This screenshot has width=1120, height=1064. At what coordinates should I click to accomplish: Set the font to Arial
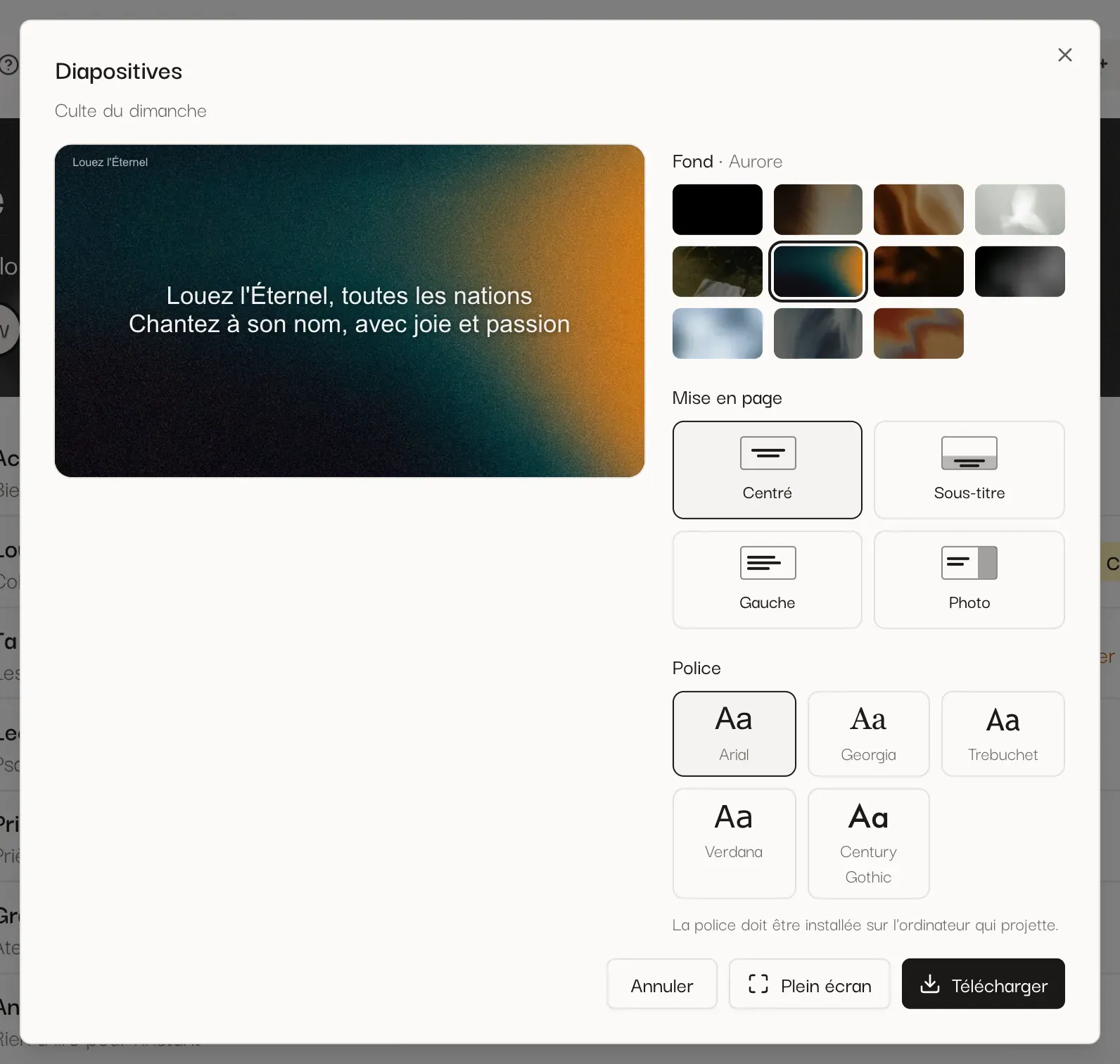tap(734, 734)
